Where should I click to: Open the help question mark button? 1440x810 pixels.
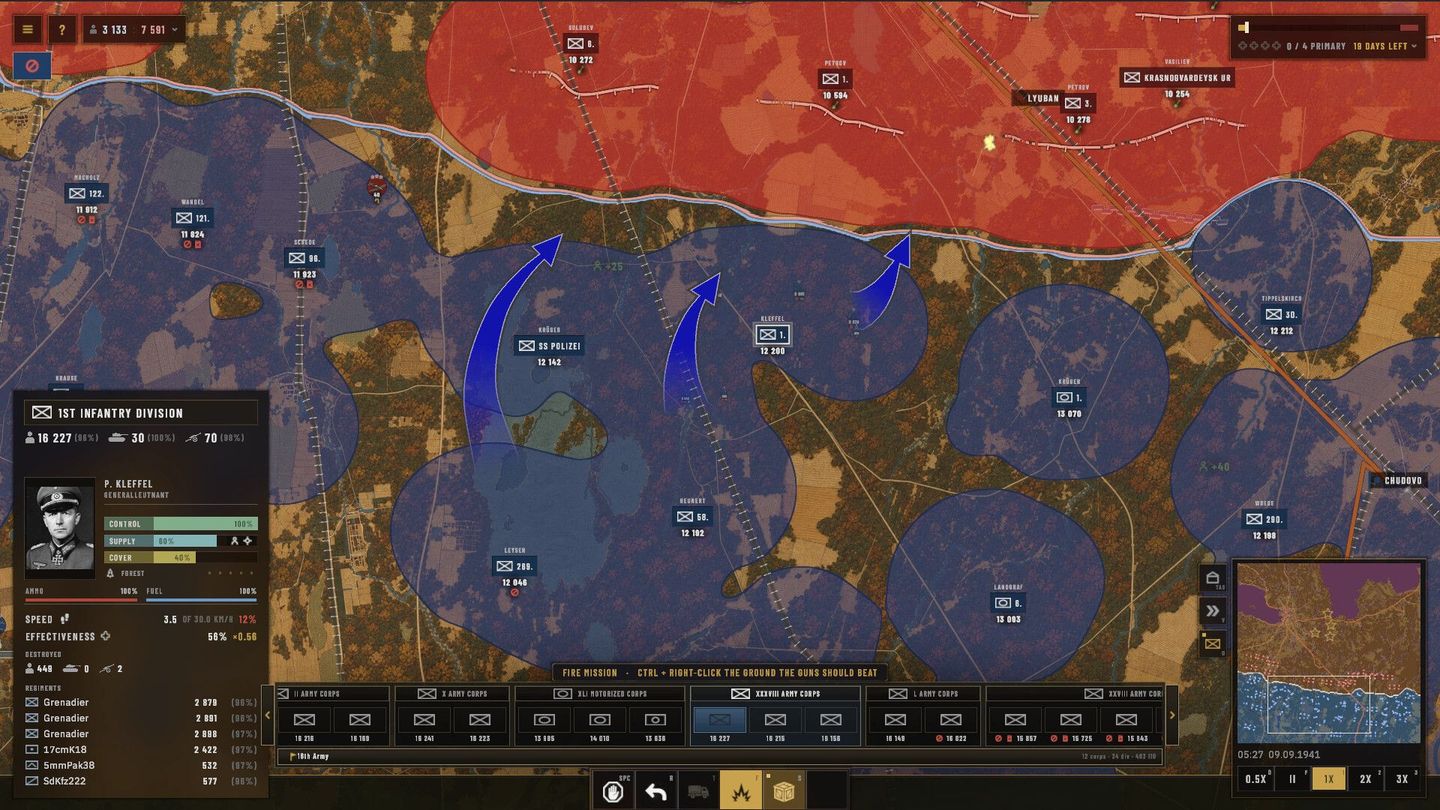point(61,30)
